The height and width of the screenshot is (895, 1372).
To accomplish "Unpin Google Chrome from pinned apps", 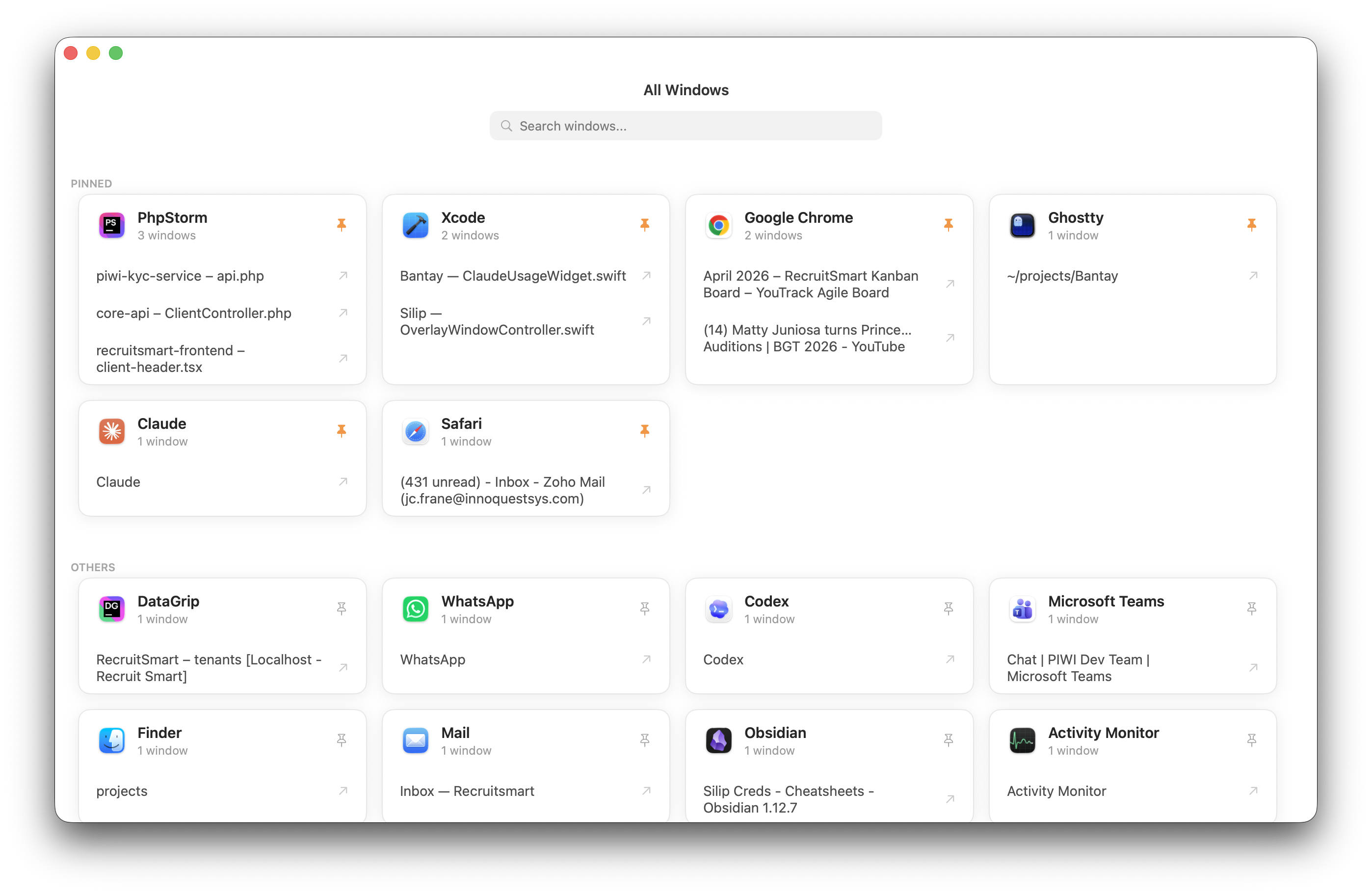I will (x=949, y=225).
